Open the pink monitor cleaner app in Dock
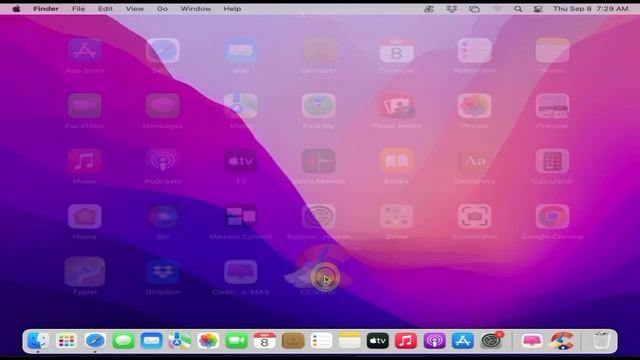This screenshot has width=640, height=360. pos(532,340)
